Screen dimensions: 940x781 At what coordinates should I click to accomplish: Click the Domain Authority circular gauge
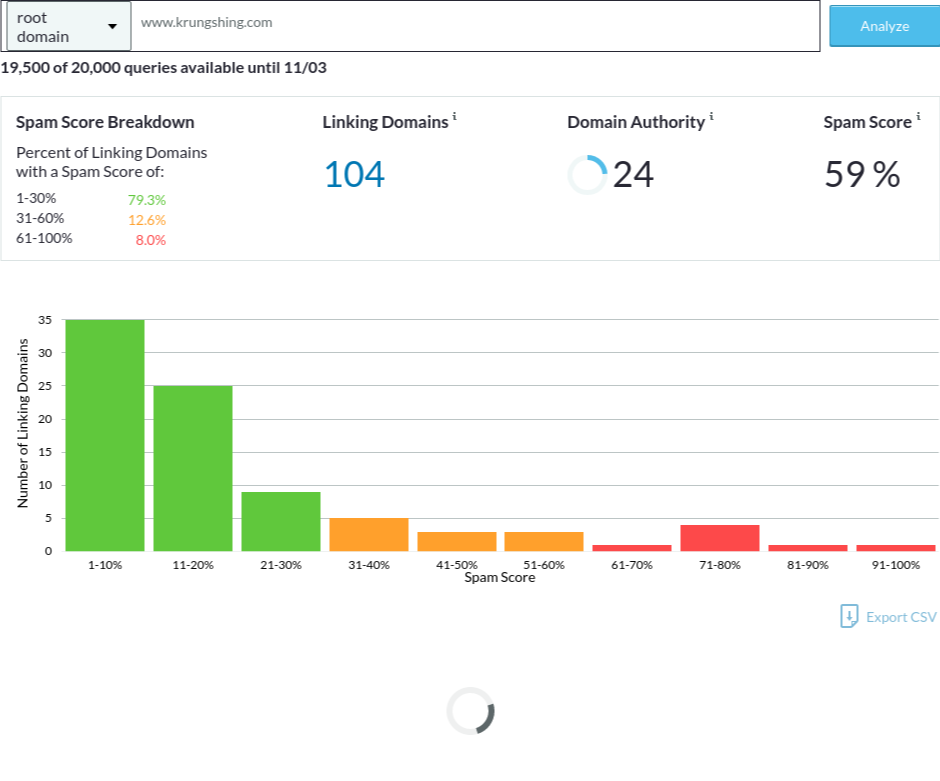click(x=587, y=175)
